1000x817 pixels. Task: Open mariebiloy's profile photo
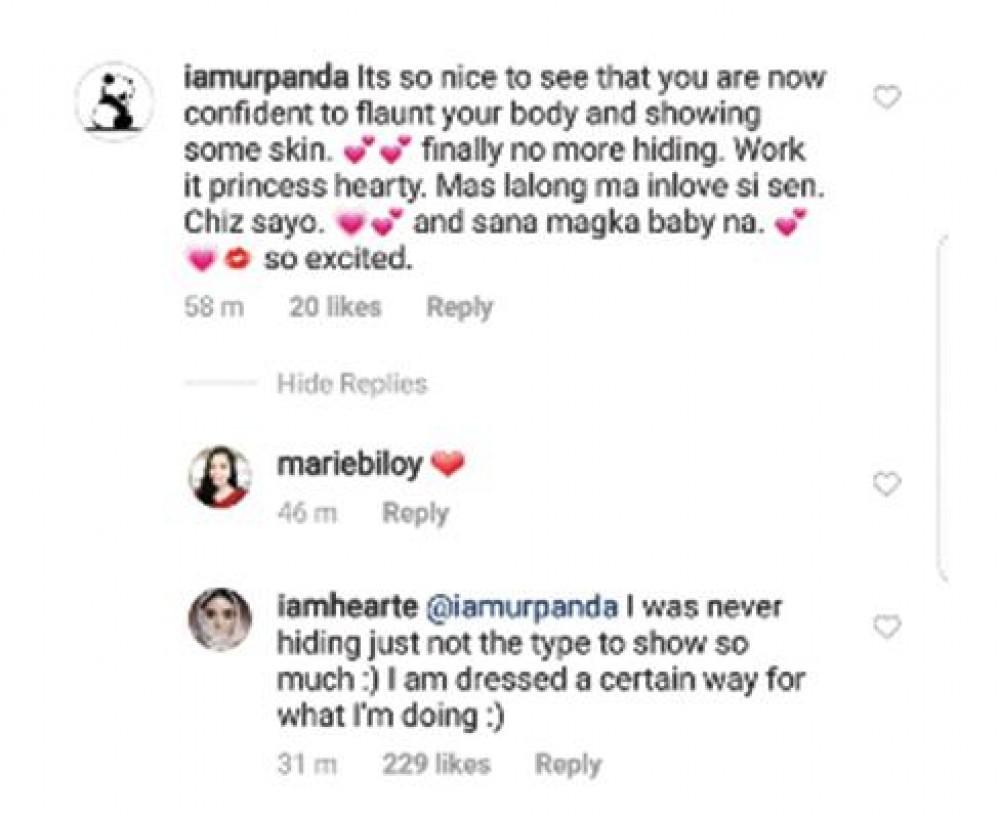219,477
